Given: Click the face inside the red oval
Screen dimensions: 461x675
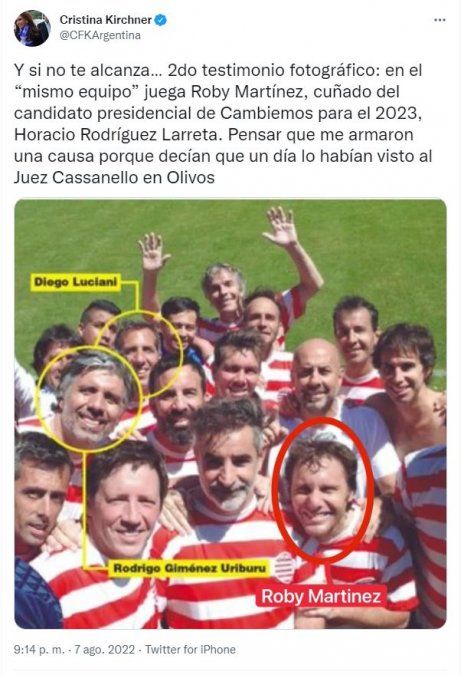Looking at the screenshot, I should coord(321,491).
